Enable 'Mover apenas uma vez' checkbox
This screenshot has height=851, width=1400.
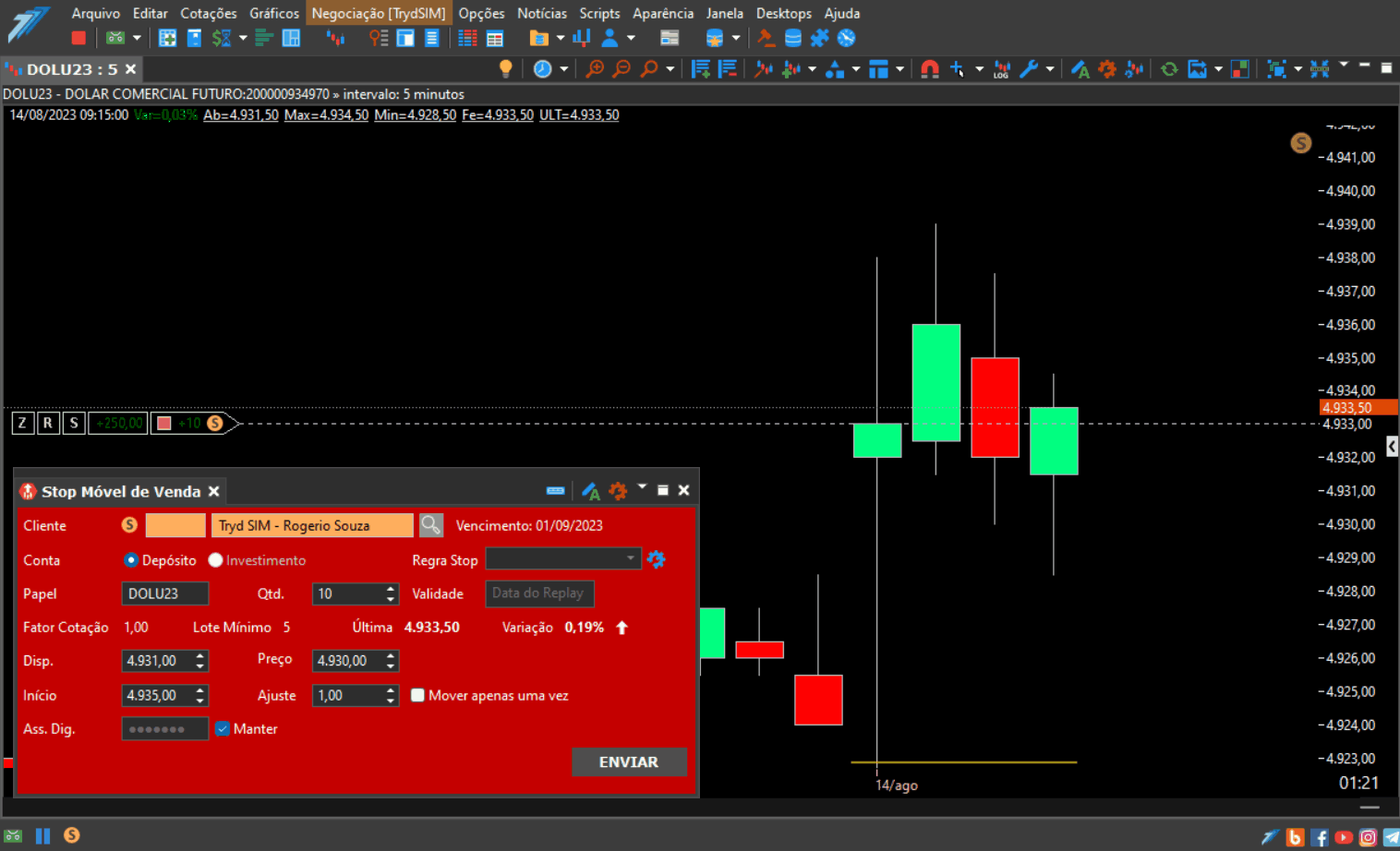coord(417,695)
